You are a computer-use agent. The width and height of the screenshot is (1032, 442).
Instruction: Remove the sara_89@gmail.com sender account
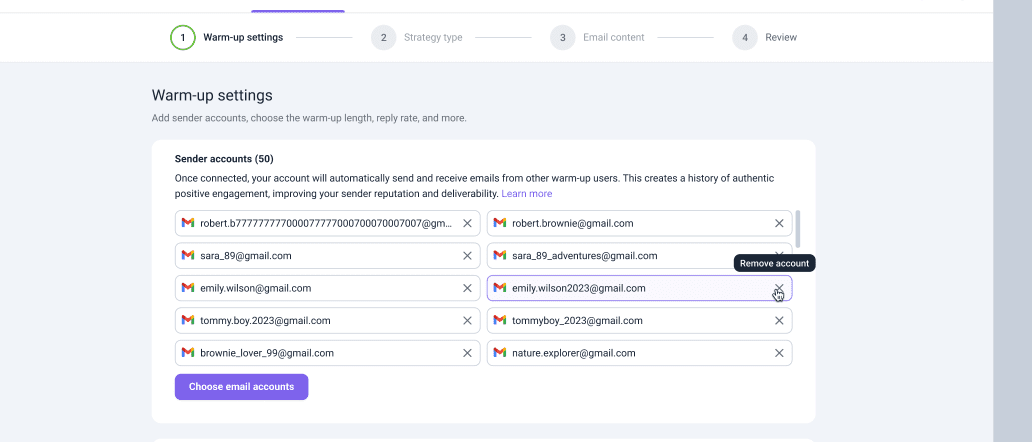click(467, 256)
